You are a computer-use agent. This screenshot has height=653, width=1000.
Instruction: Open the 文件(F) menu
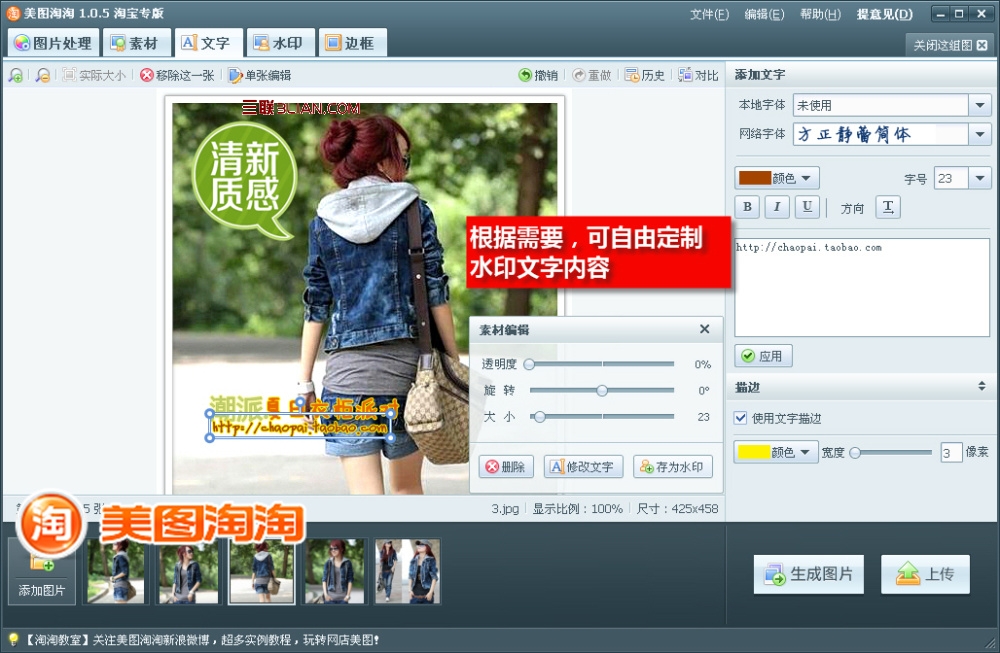pyautogui.click(x=709, y=14)
